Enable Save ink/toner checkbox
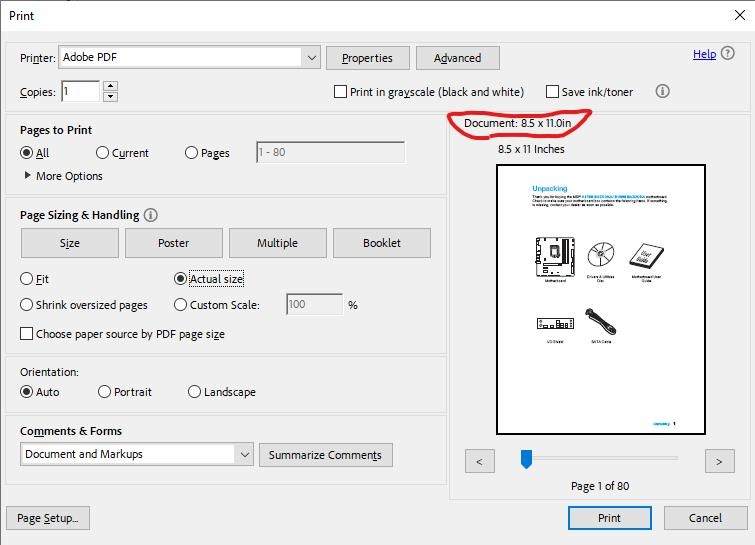 (x=552, y=91)
